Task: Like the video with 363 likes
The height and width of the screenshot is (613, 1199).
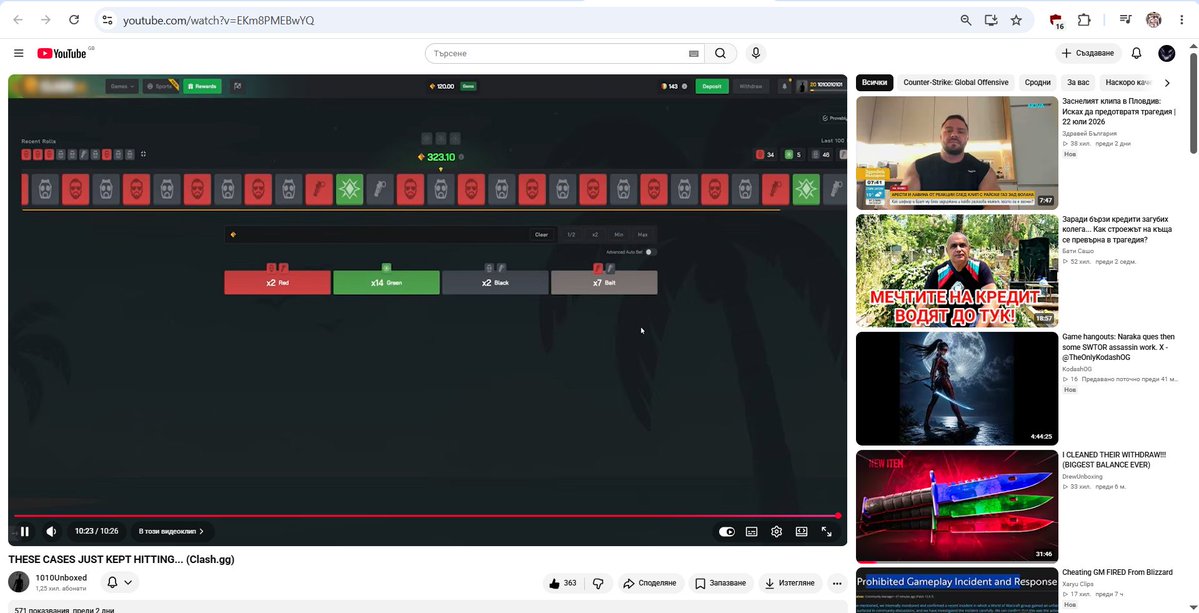Action: point(563,583)
